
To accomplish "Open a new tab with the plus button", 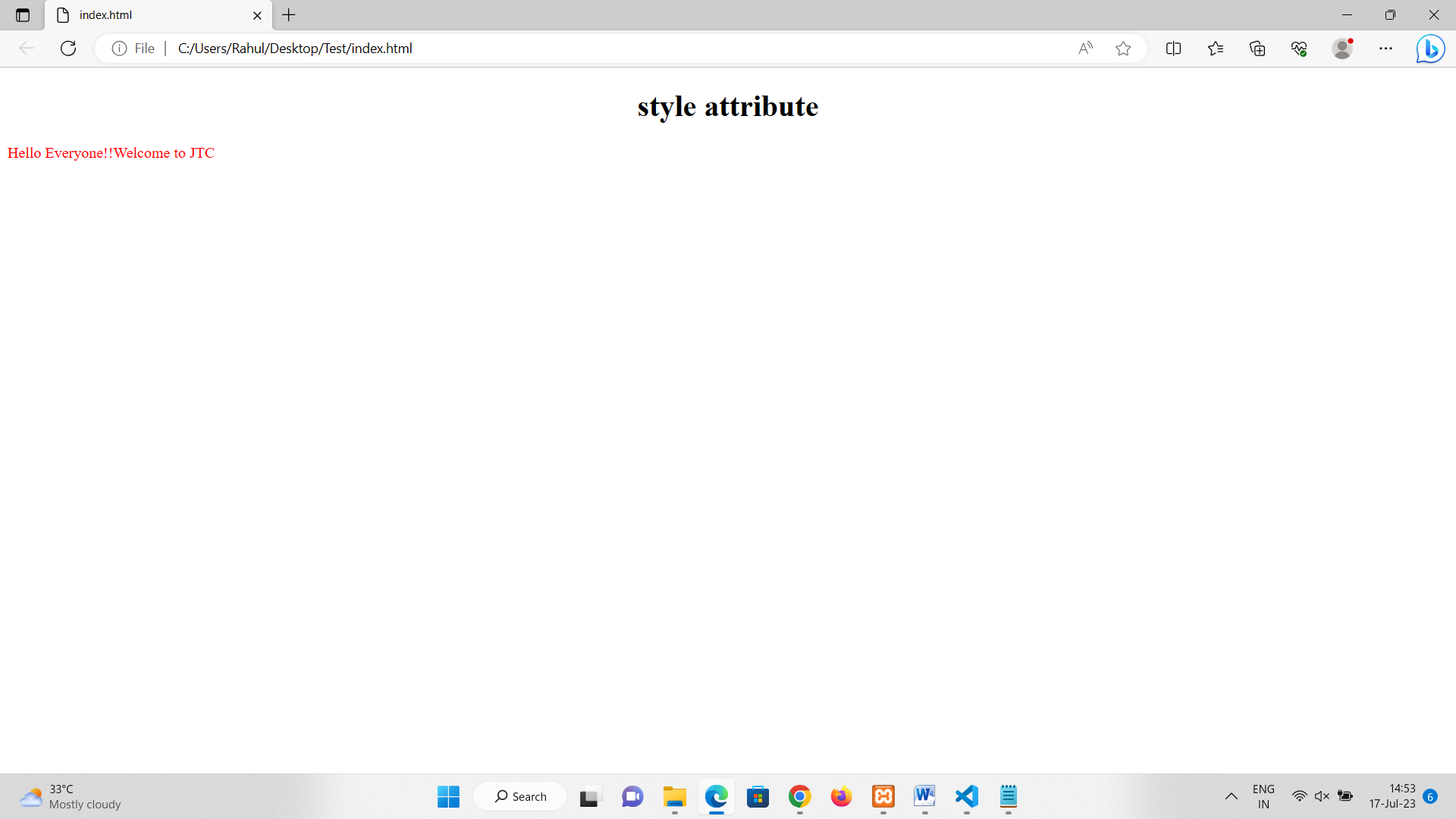I will [x=289, y=15].
